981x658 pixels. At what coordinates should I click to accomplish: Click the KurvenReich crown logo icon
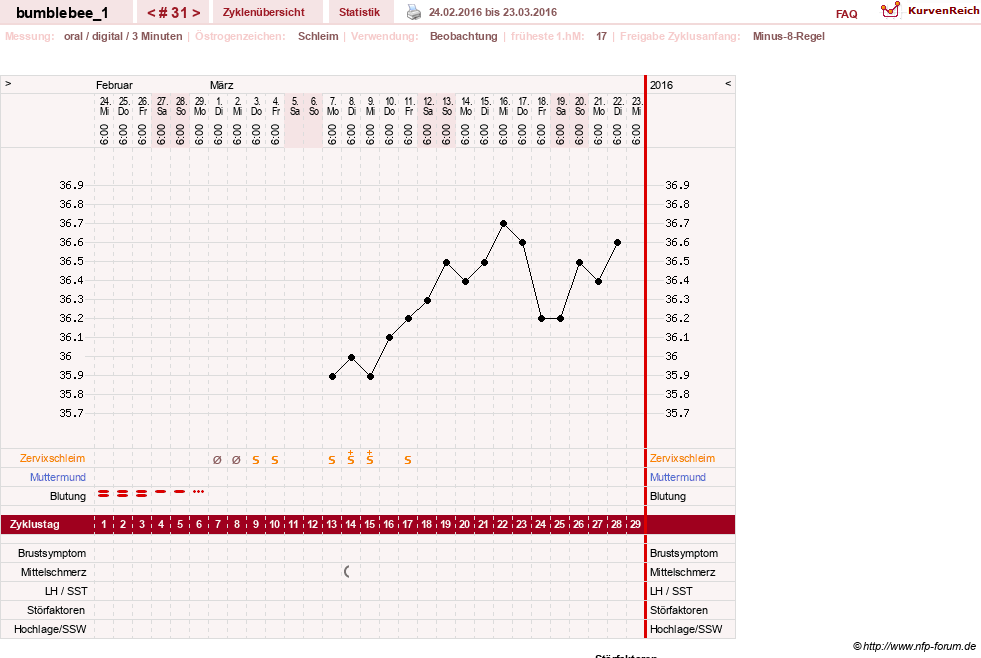(890, 10)
